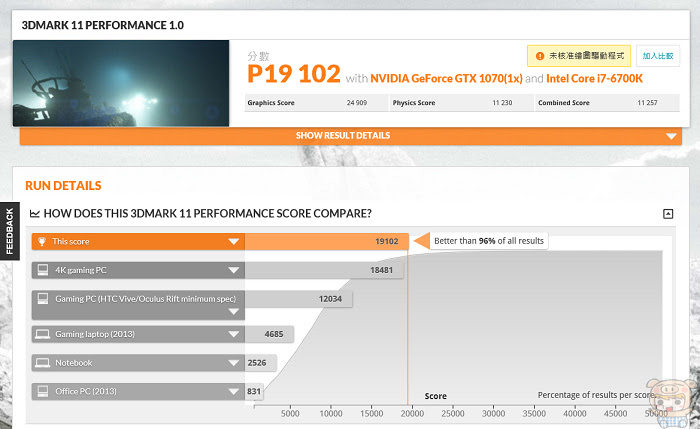Screen dimensions: 700x429
Task: Click the desktop icon beside 4K gaming PC
Action: click(x=43, y=270)
